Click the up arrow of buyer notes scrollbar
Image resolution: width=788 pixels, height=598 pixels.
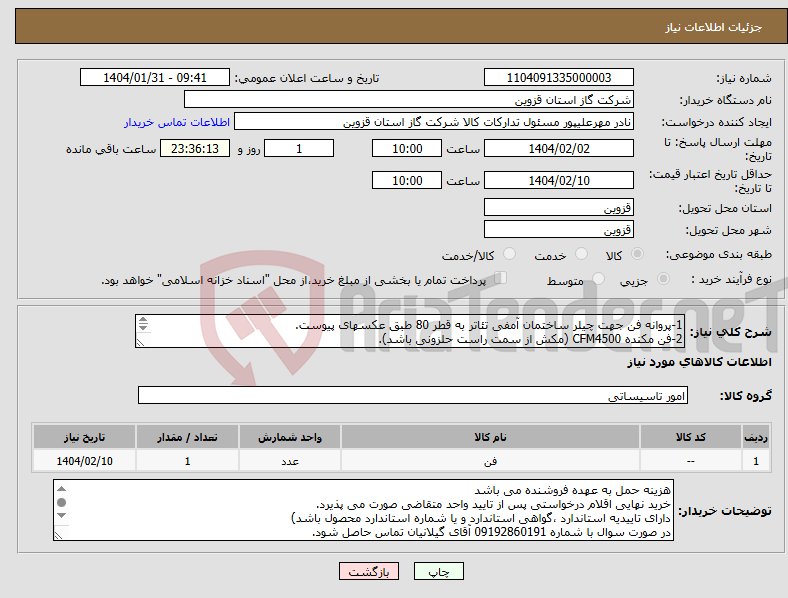click(x=61, y=488)
